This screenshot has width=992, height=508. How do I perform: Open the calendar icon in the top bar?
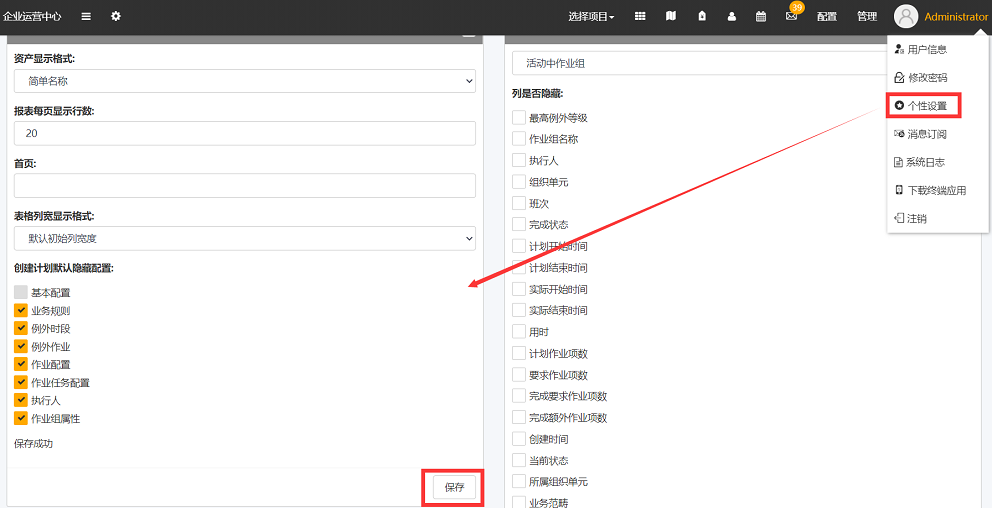pyautogui.click(x=761, y=16)
